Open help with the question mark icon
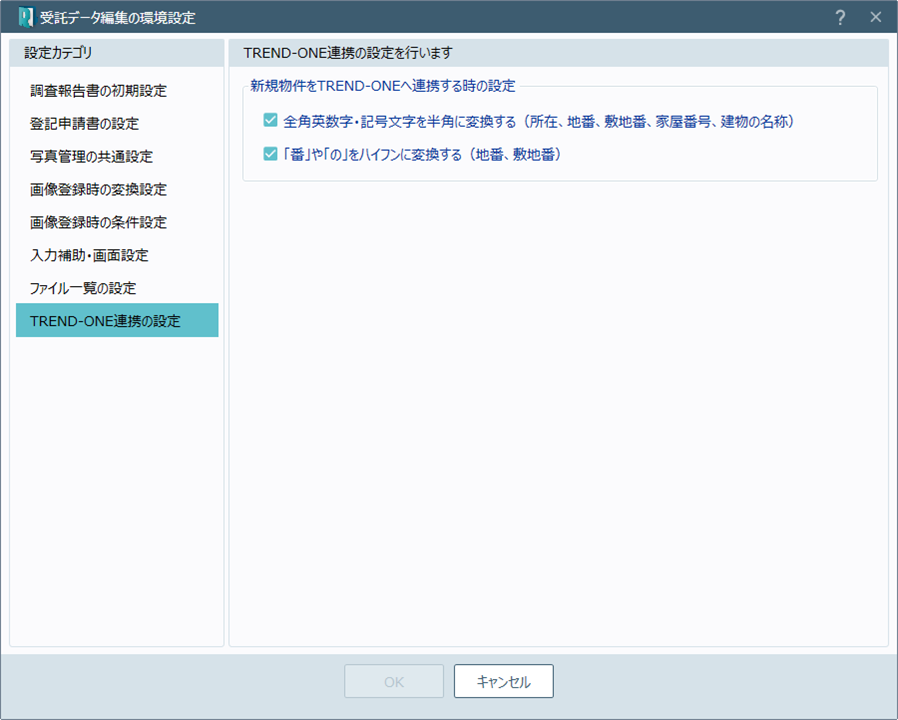This screenshot has width=898, height=720. pyautogui.click(x=840, y=17)
